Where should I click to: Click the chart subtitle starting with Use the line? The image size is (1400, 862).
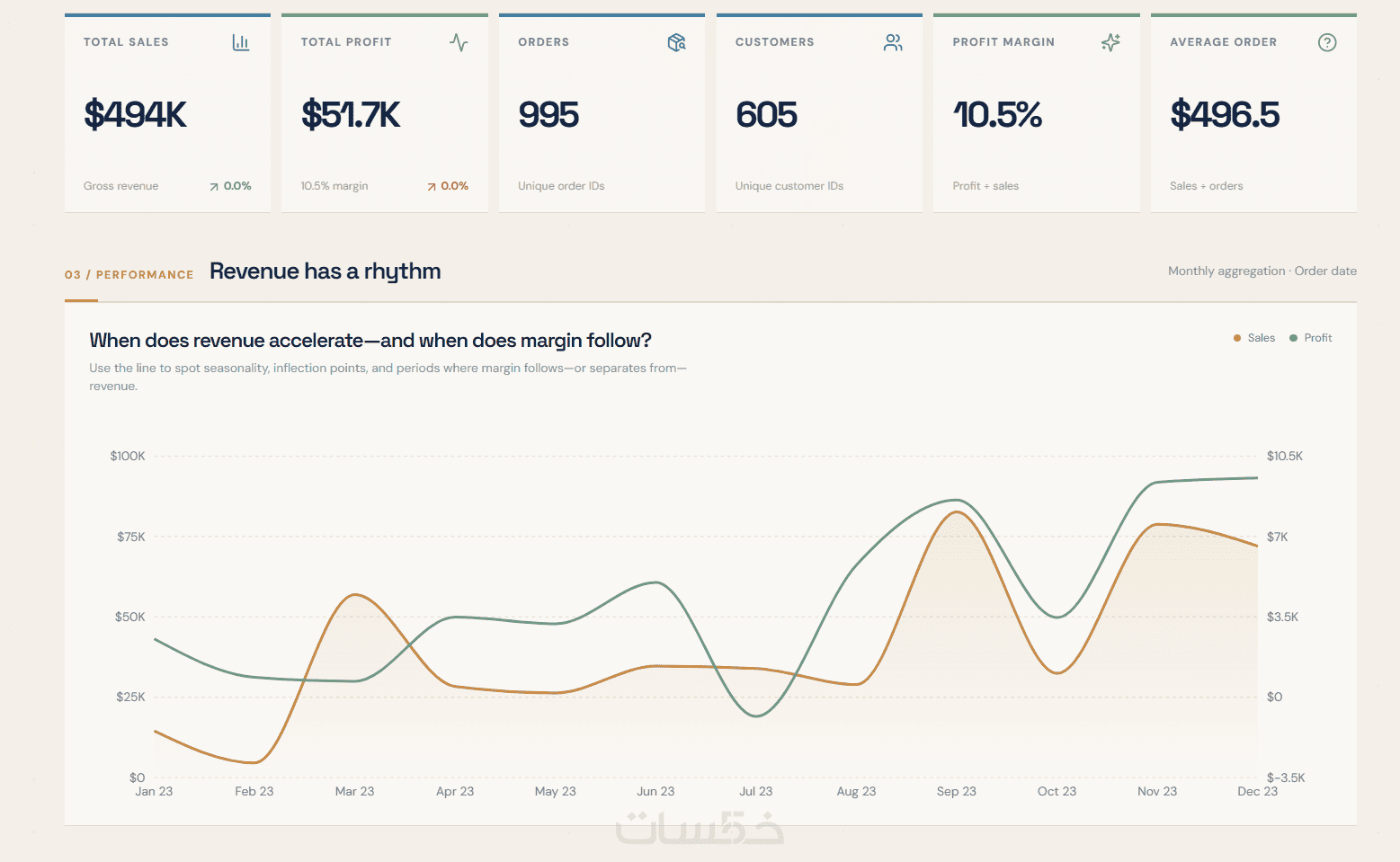[x=388, y=377]
